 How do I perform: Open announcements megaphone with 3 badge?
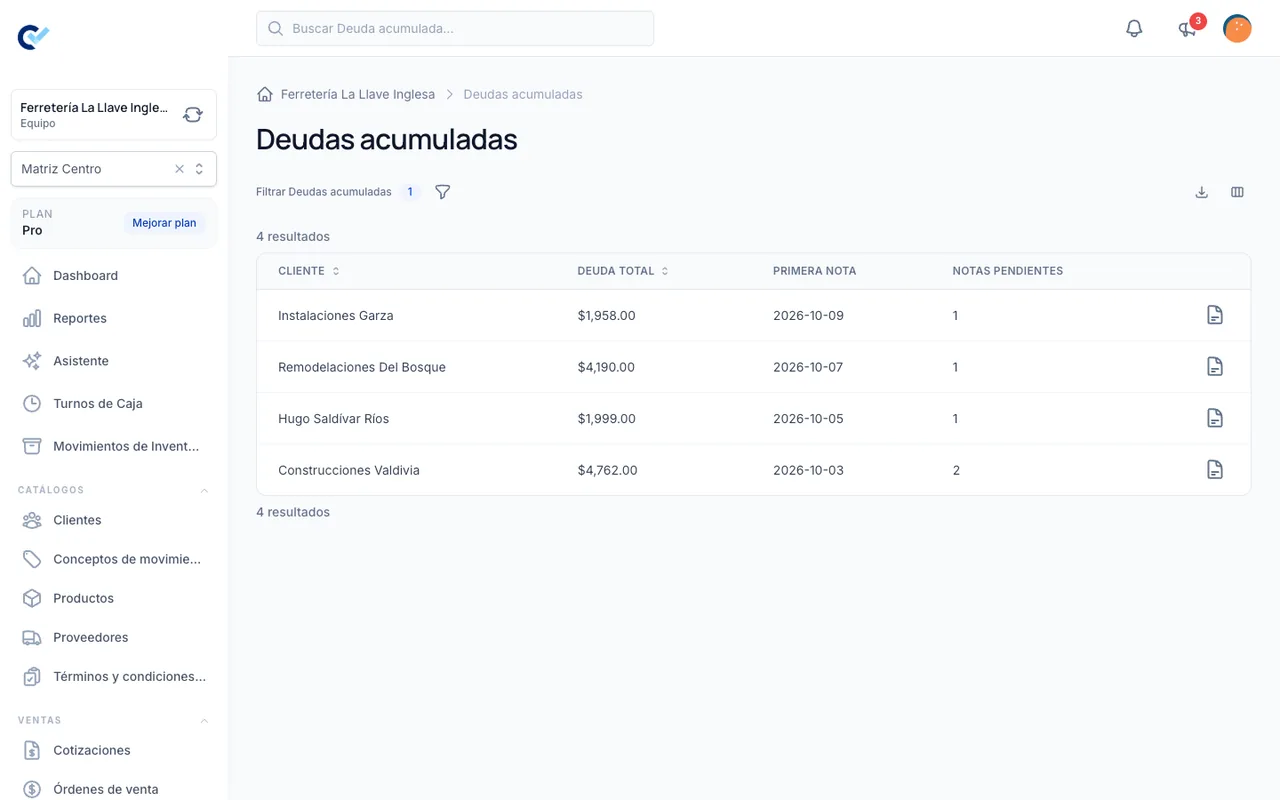(x=1188, y=28)
